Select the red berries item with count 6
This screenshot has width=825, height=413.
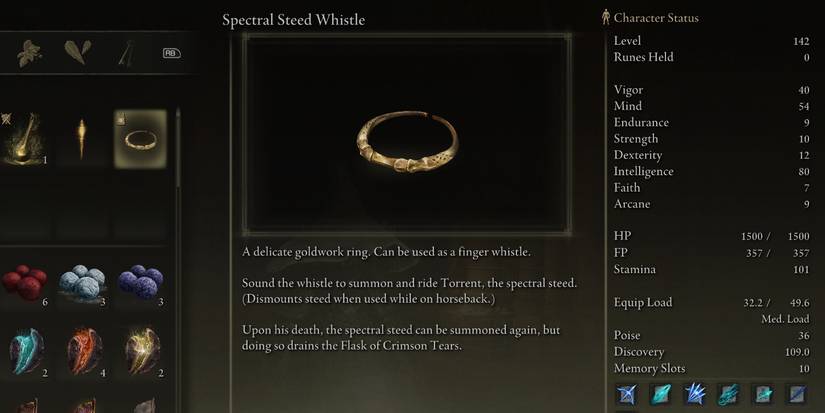point(25,283)
